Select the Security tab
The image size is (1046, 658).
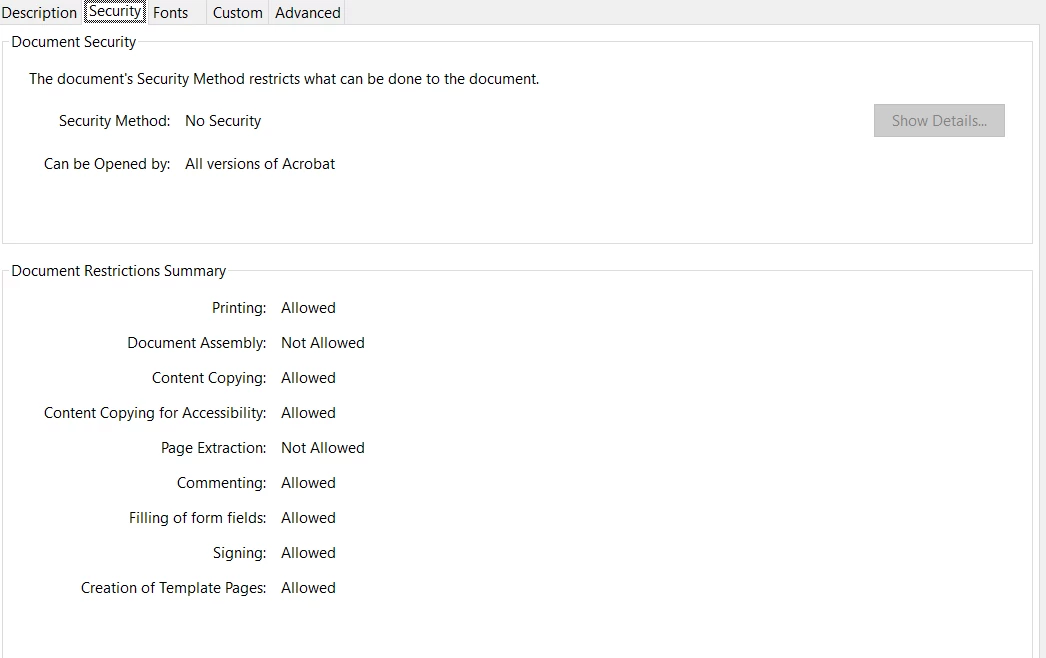pyautogui.click(x=115, y=12)
